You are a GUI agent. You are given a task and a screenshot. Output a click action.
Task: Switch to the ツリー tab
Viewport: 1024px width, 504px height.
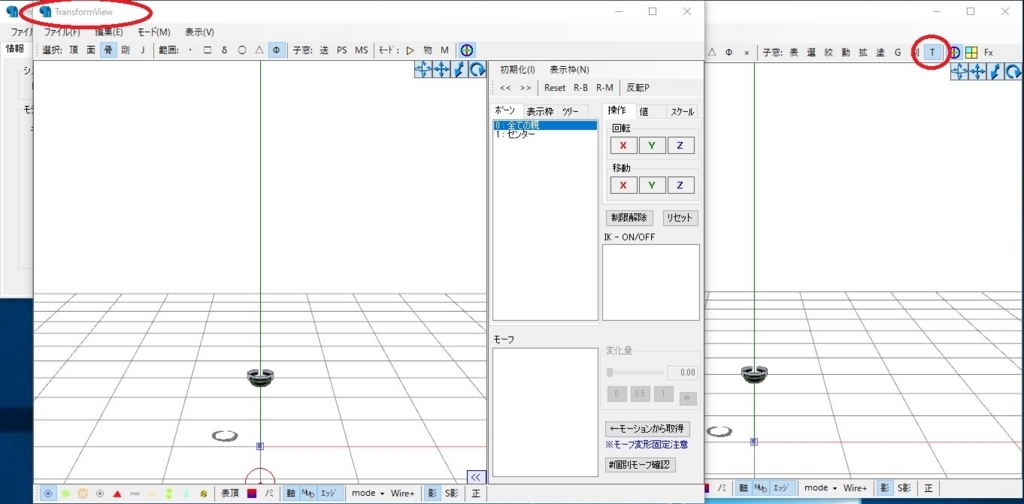572,111
